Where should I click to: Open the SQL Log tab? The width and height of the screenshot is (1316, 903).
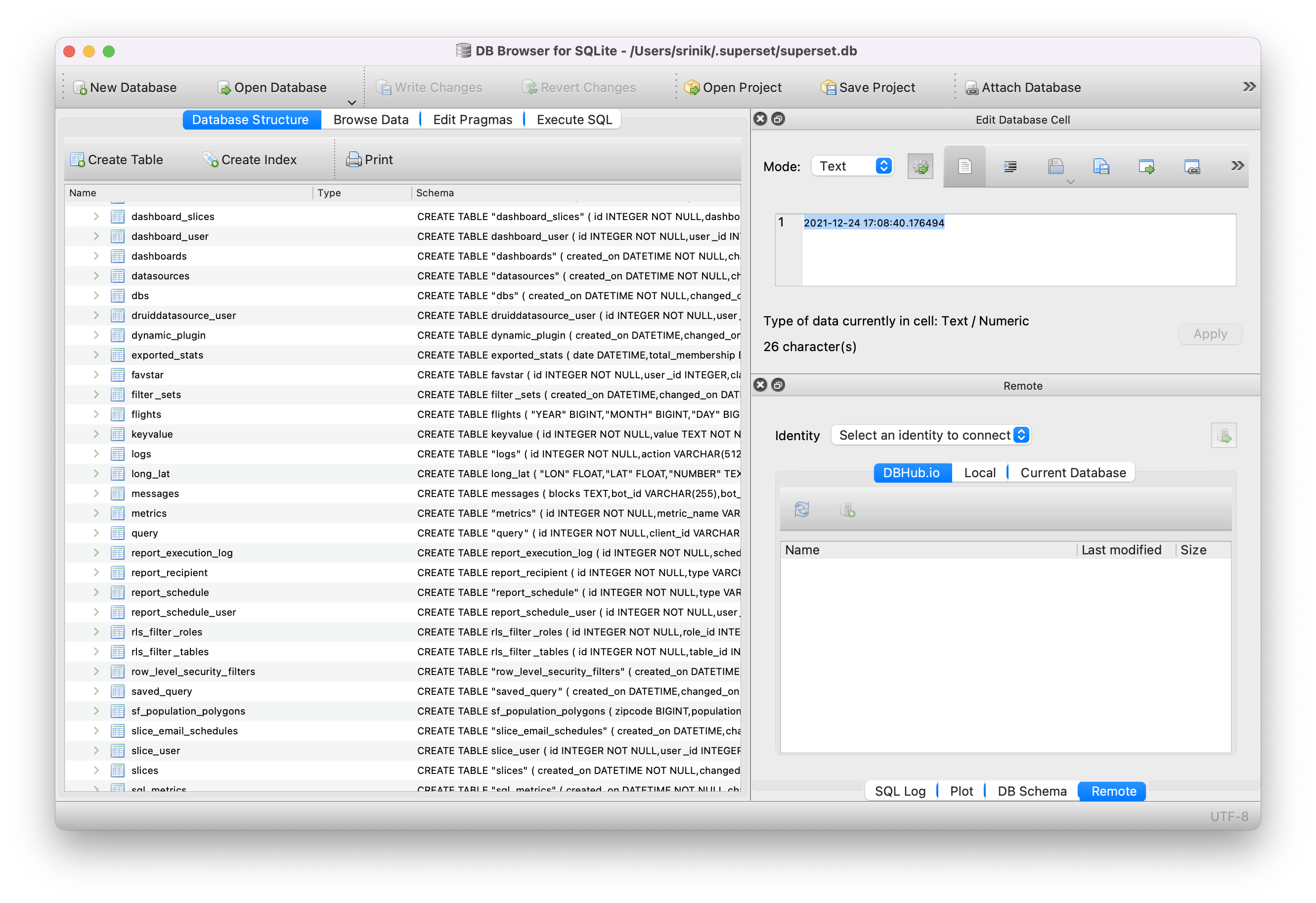[x=900, y=791]
